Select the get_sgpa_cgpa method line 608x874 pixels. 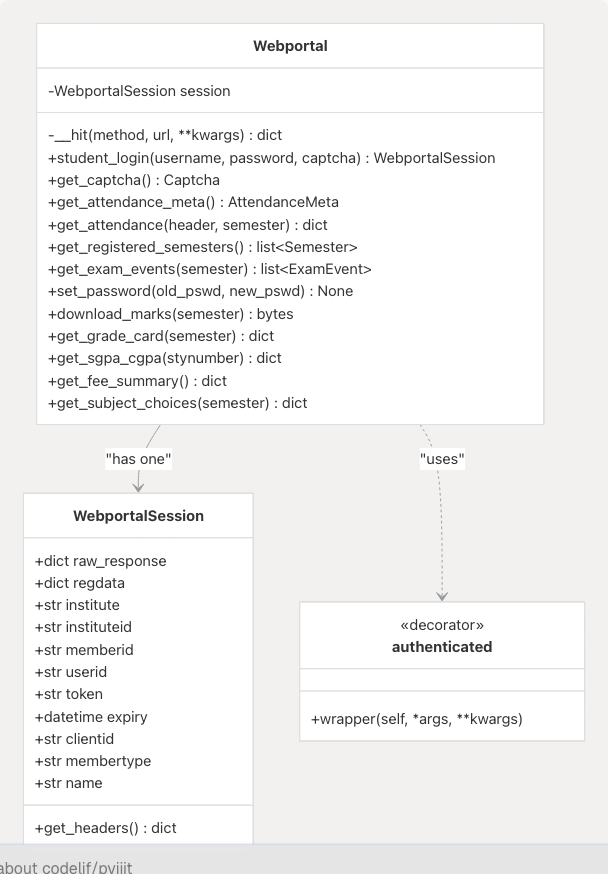coord(164,358)
